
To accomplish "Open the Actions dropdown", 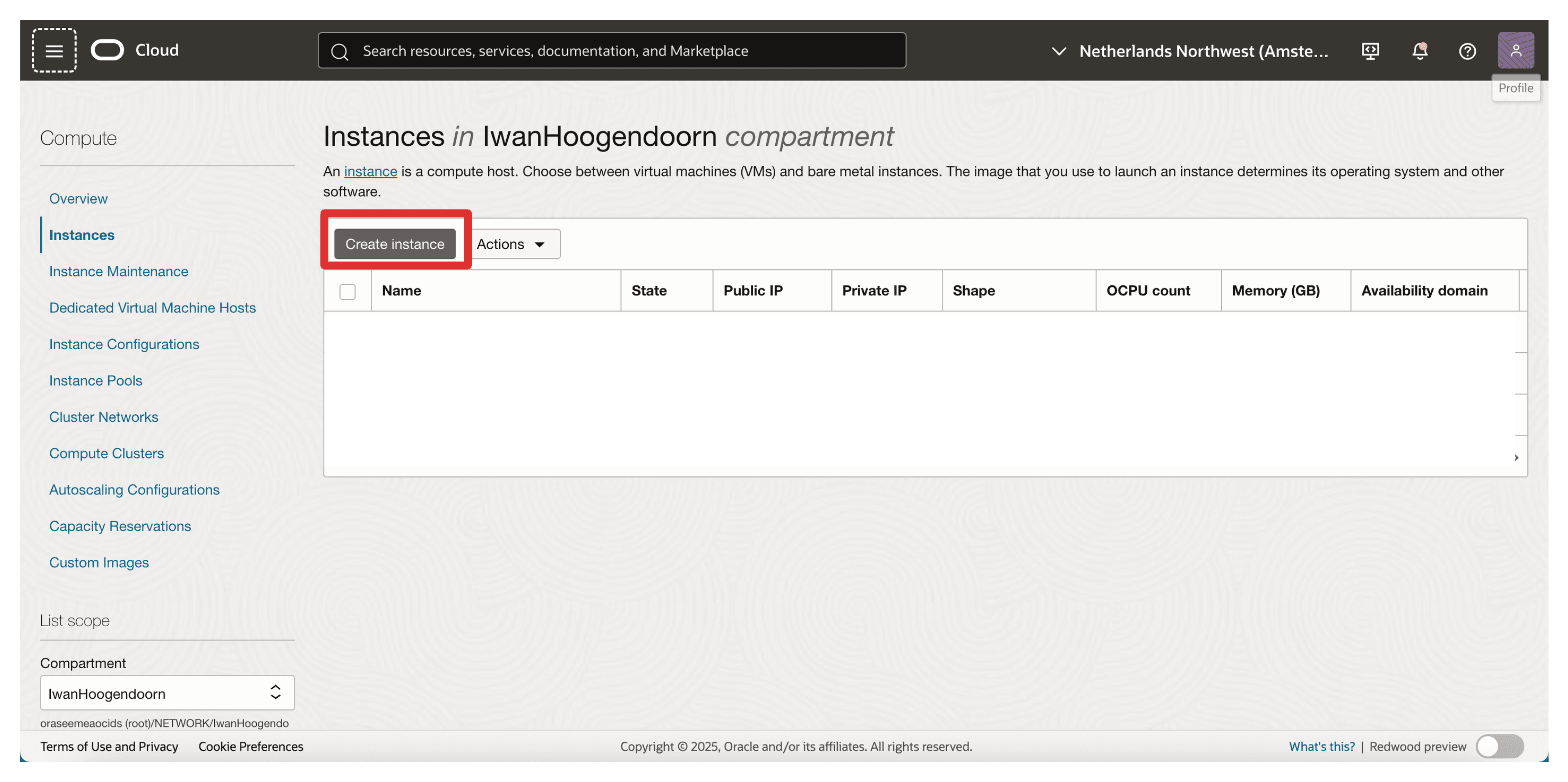I will pos(511,244).
